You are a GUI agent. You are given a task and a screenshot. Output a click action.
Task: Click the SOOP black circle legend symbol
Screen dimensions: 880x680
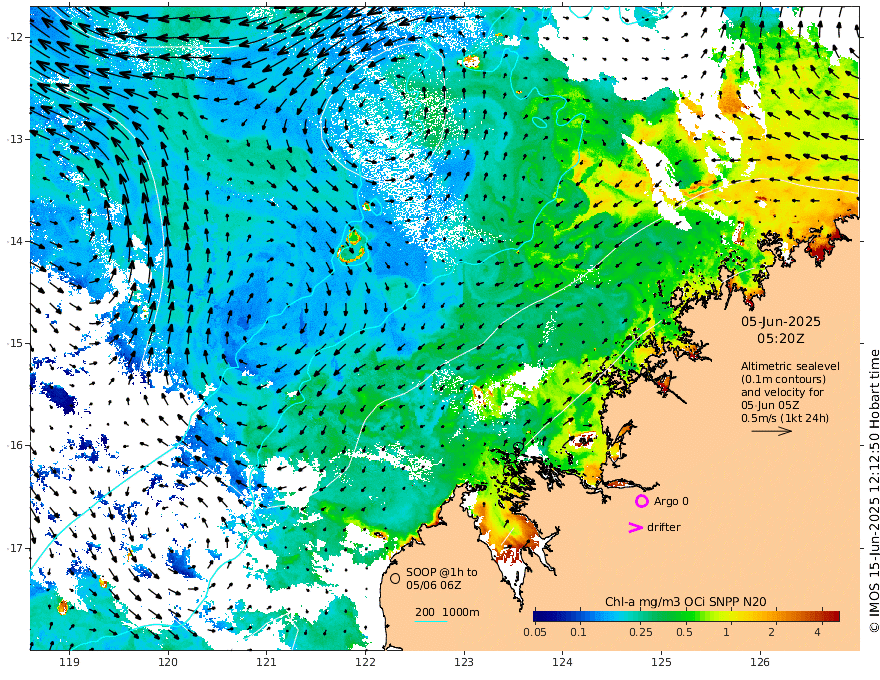pyautogui.click(x=395, y=578)
